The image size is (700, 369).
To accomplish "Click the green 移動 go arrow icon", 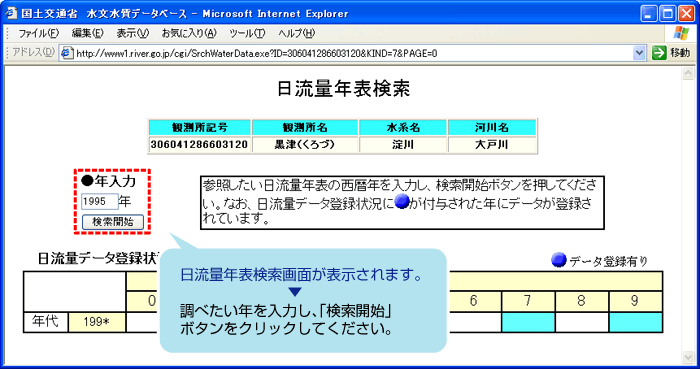I will (659, 53).
